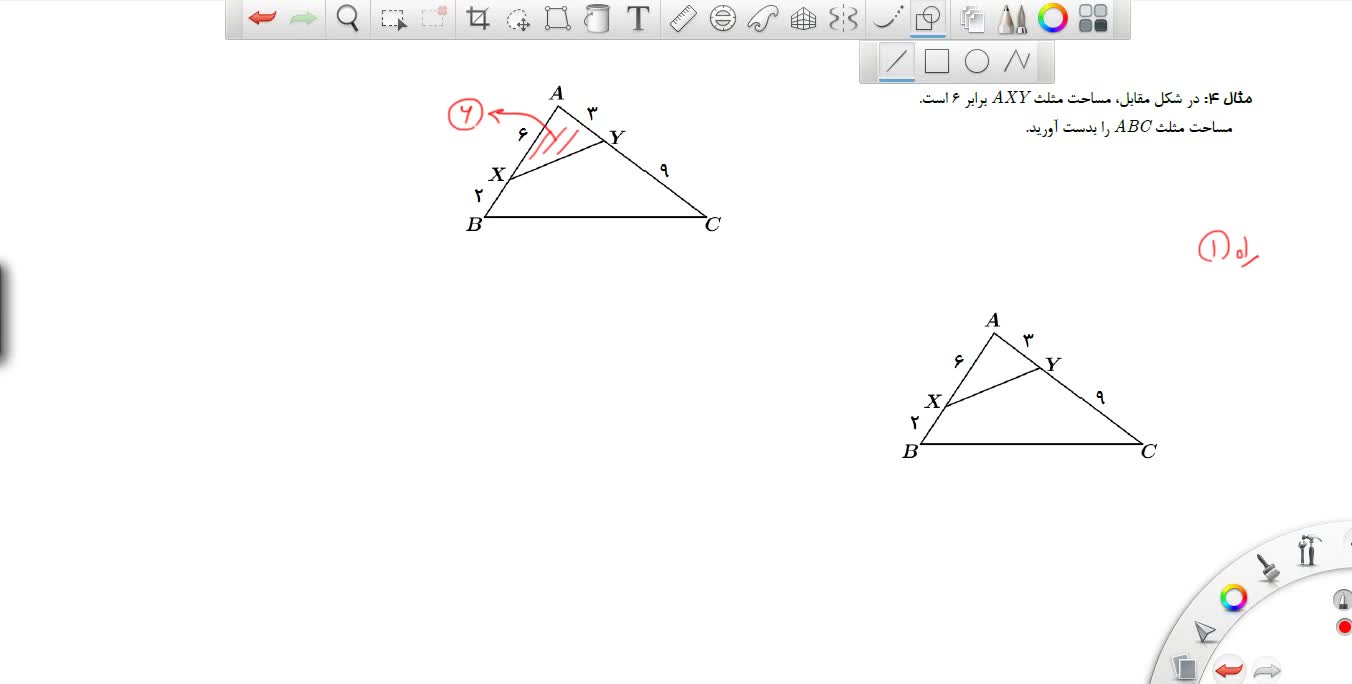Choose the rectangular Select tool

point(394,18)
